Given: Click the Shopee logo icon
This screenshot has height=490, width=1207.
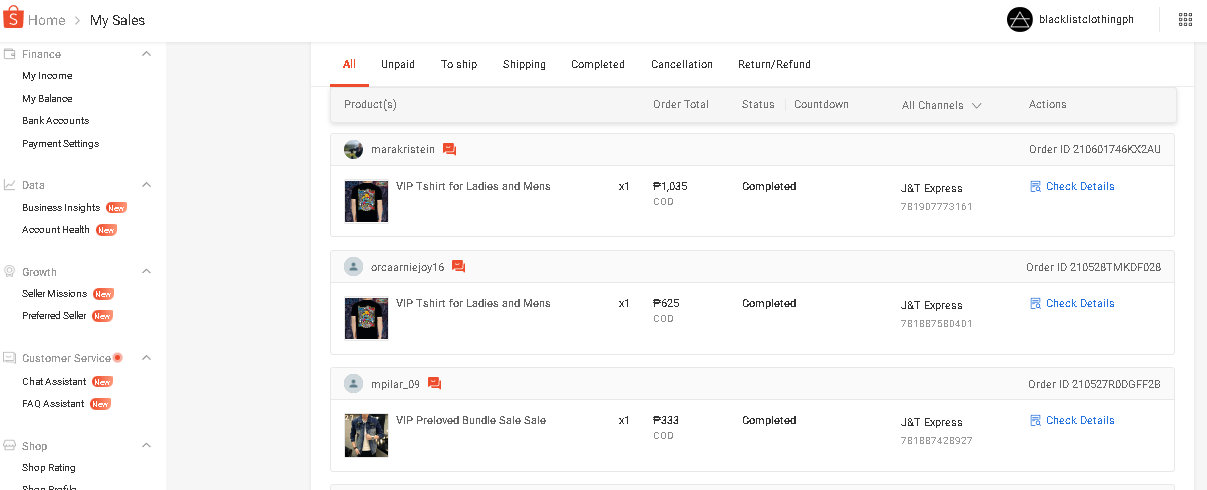Looking at the screenshot, I should 13,19.
